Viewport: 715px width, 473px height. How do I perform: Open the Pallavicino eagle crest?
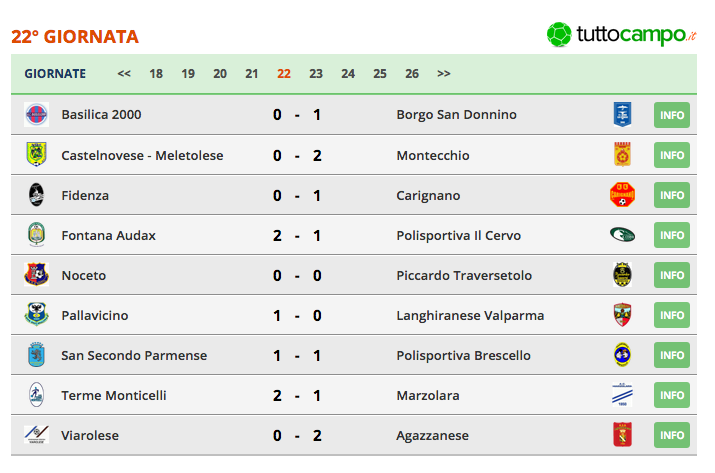coord(36,315)
